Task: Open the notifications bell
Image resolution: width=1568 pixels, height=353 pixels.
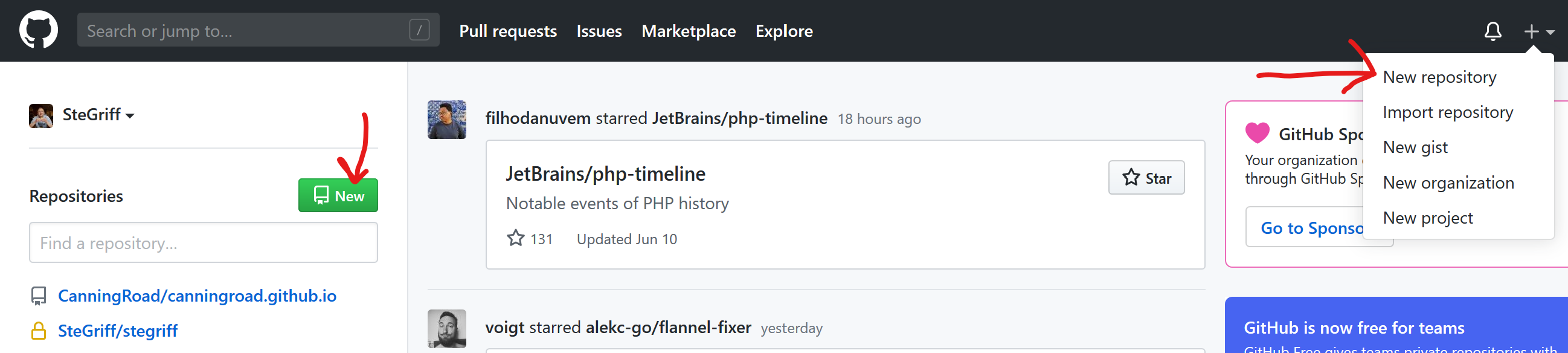Action: [1492, 31]
